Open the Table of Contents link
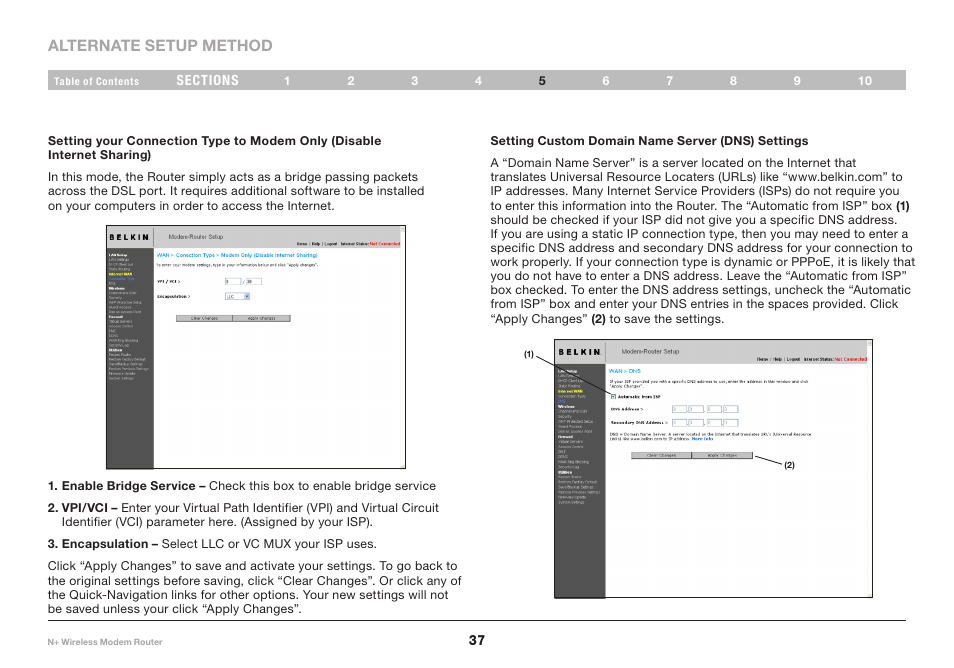This screenshot has height=668, width=954. (x=96, y=81)
